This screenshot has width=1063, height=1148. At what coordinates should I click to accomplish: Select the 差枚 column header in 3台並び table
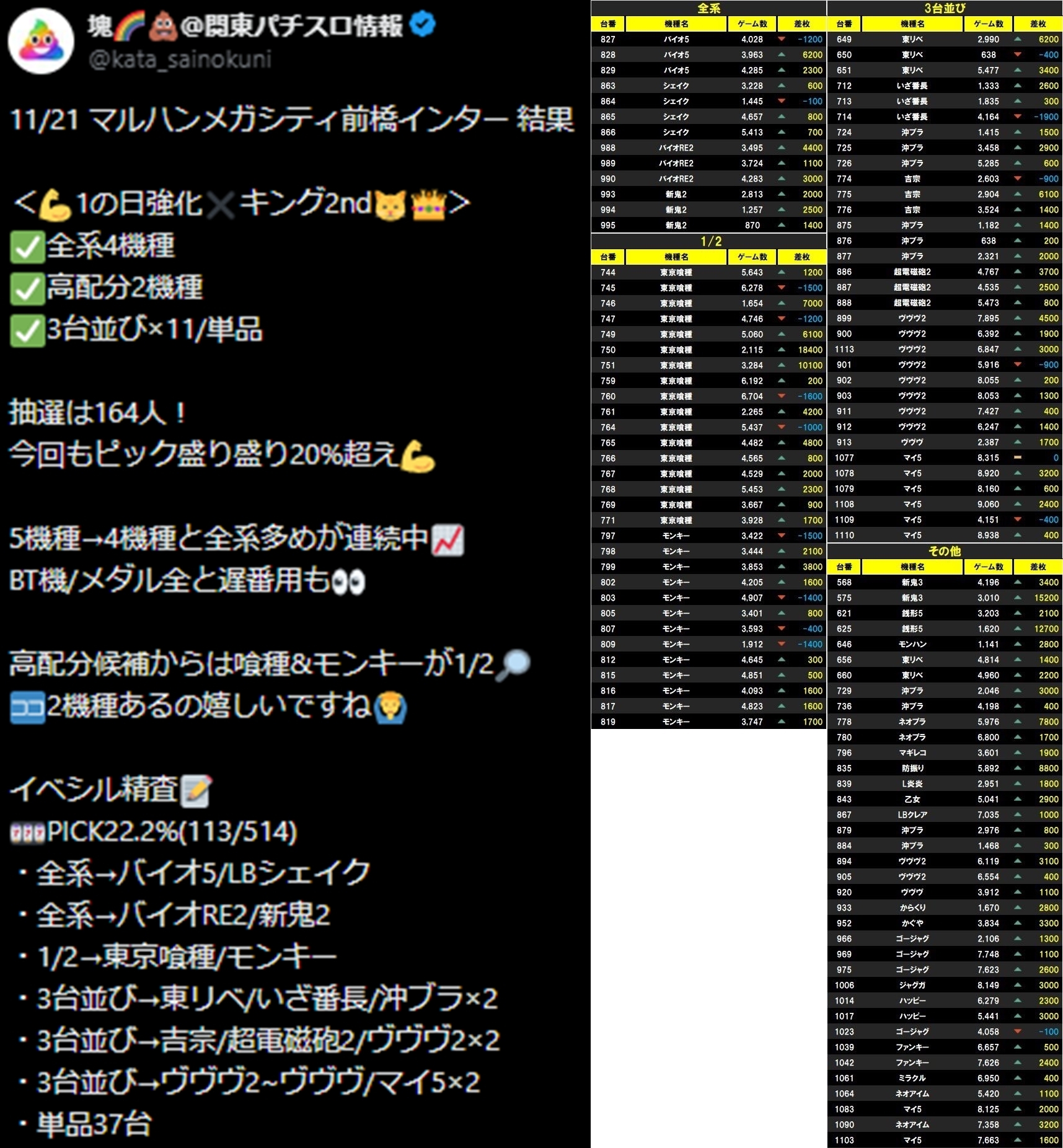(1036, 24)
